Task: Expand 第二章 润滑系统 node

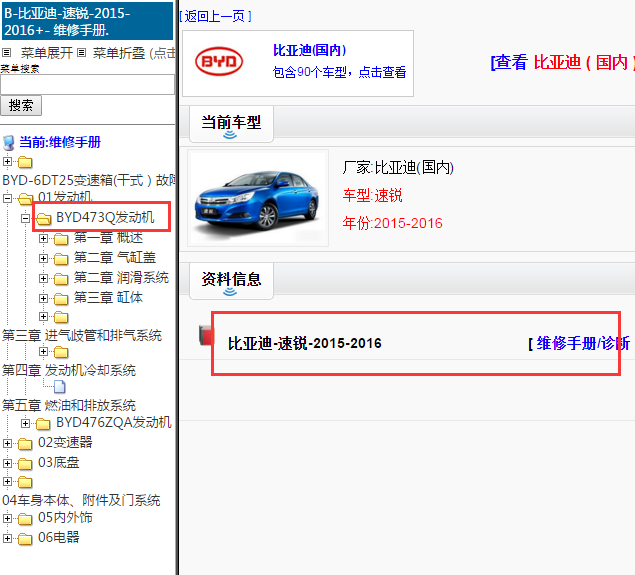Action: 43,278
